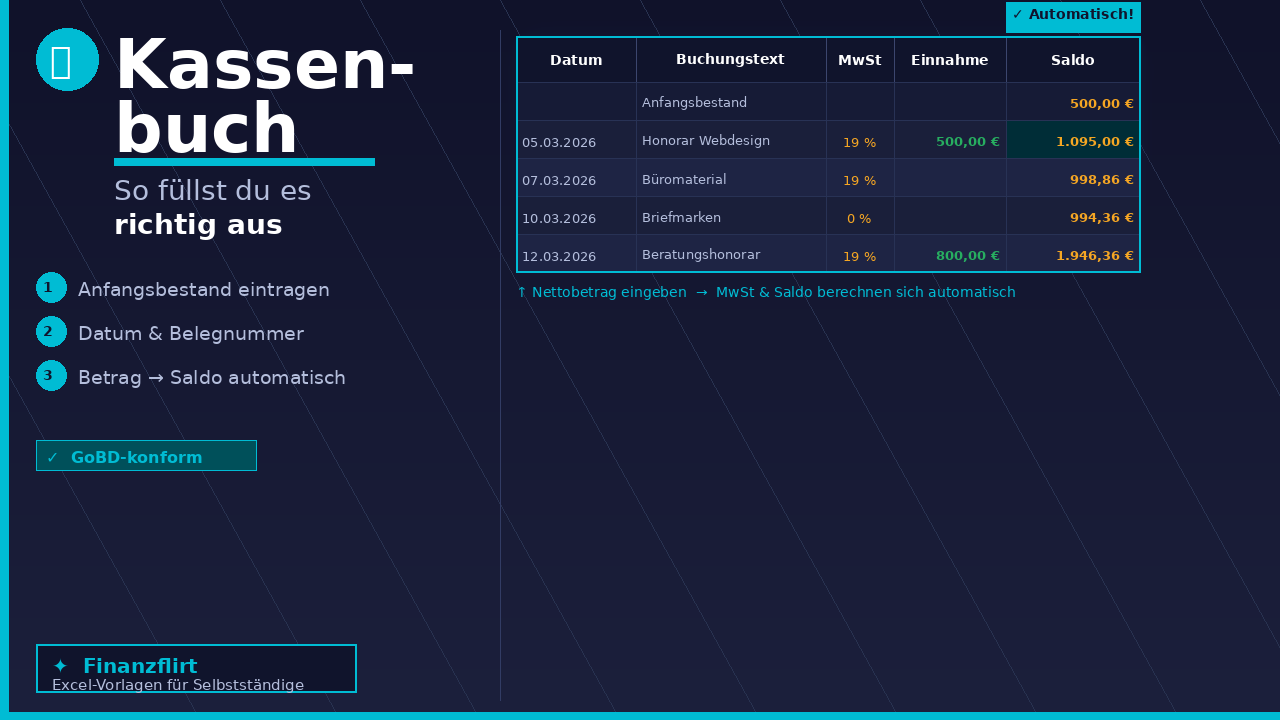Screen dimensions: 1280x720
Task: Select the Buchungstext column header
Action: coord(730,60)
